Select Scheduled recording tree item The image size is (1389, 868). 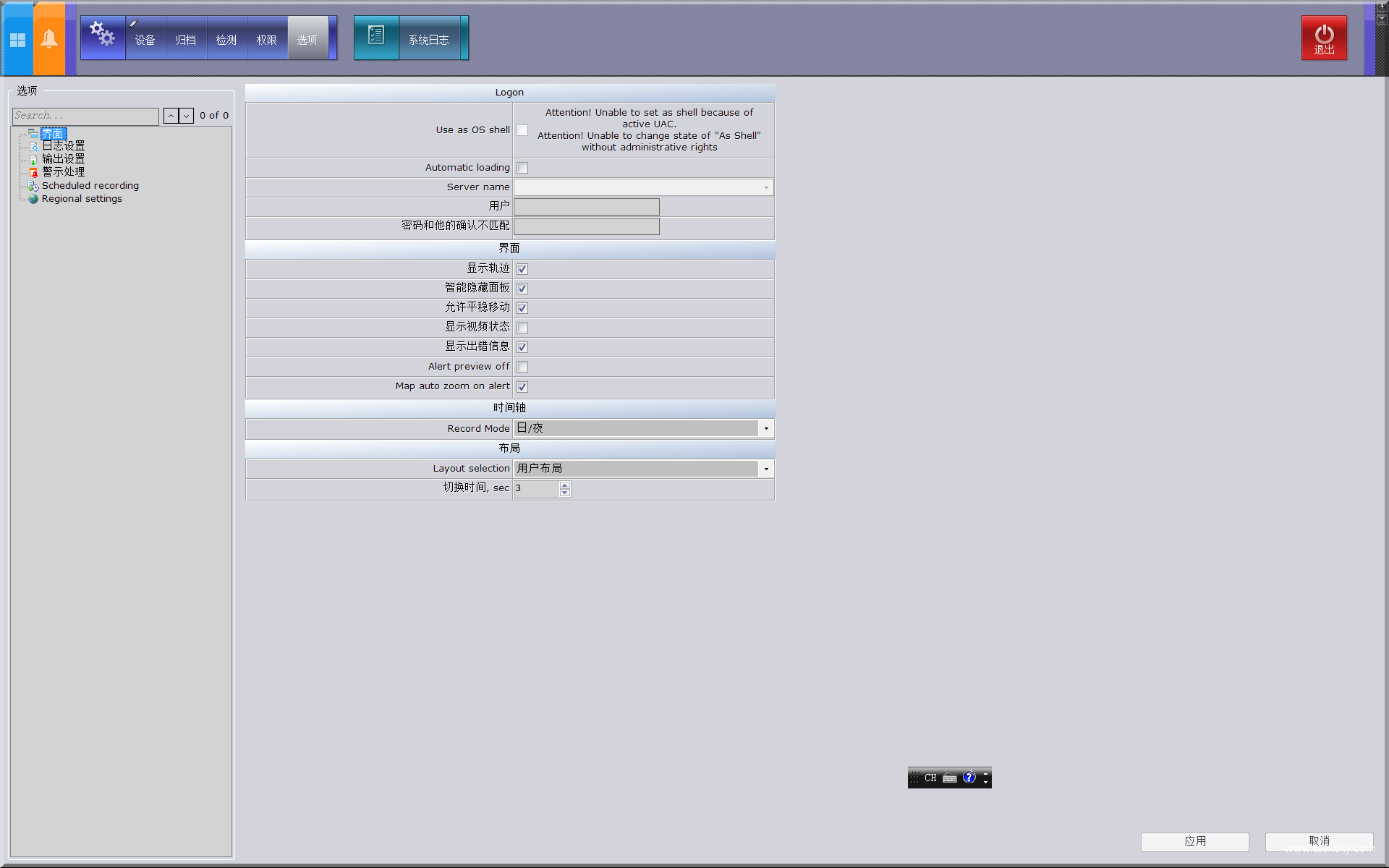click(x=90, y=186)
